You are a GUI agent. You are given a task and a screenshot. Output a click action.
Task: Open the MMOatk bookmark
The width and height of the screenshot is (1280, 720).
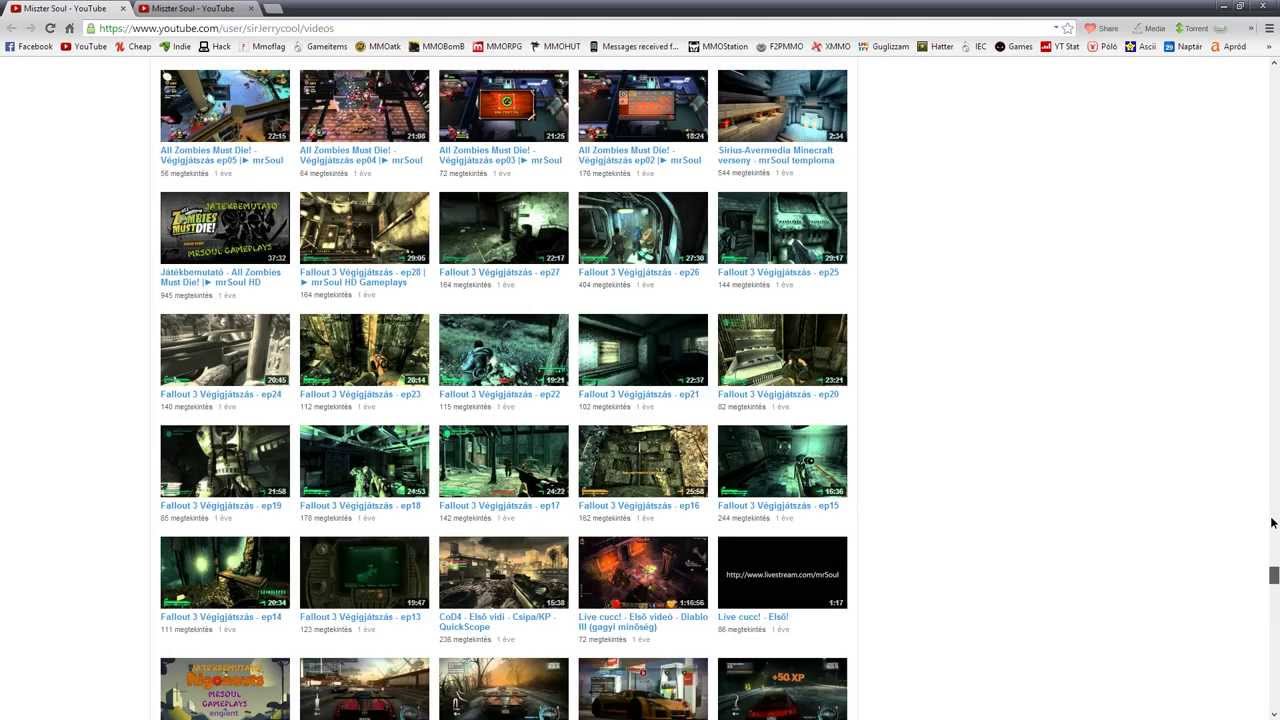pyautogui.click(x=378, y=46)
